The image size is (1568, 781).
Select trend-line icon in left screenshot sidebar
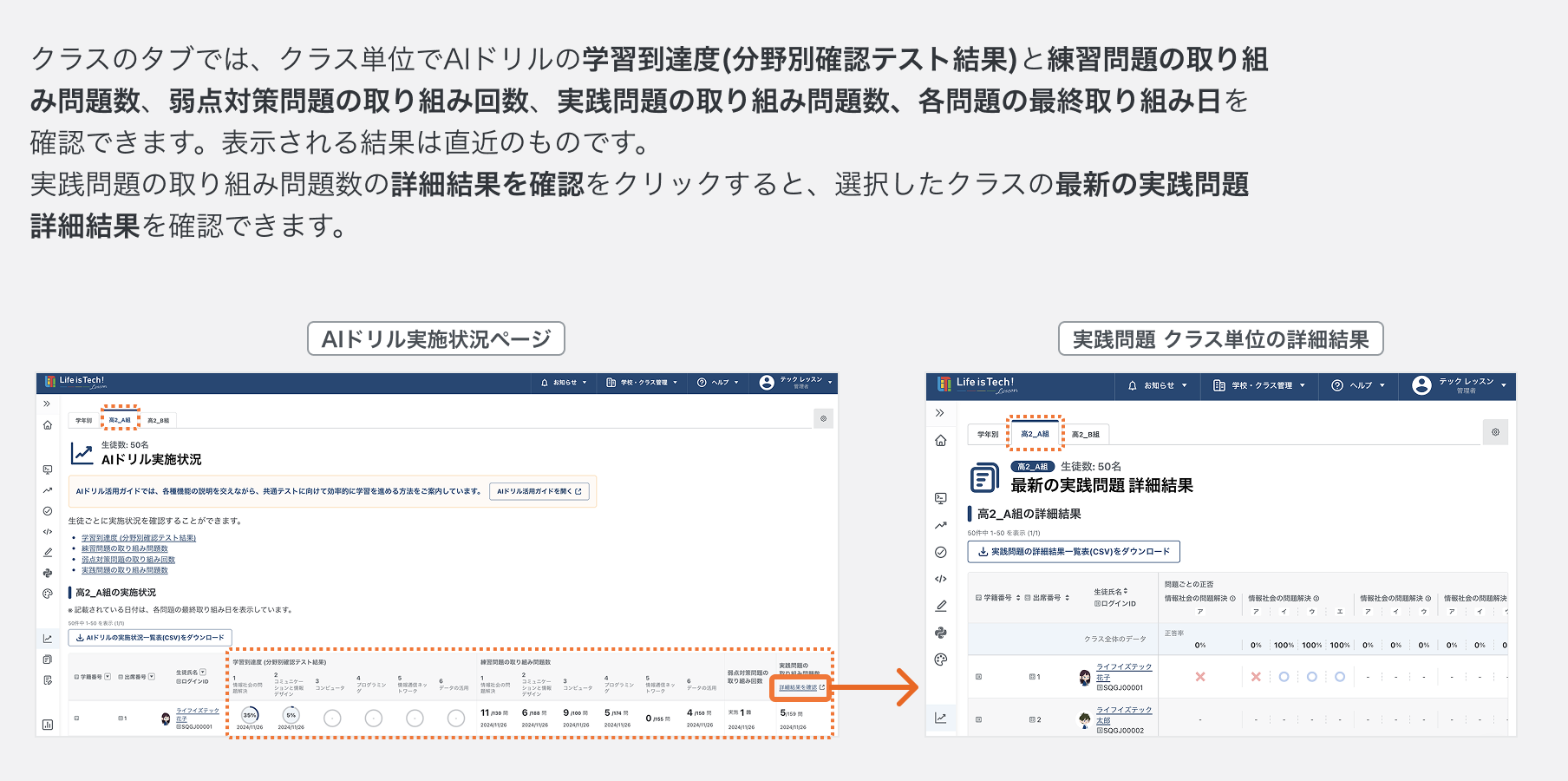click(48, 490)
